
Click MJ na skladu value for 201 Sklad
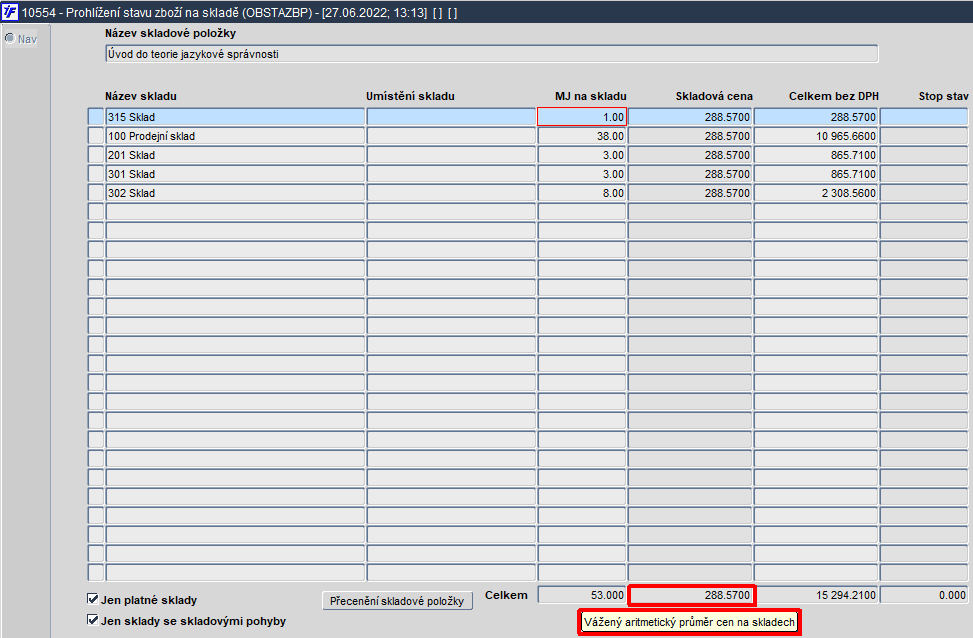[582, 155]
